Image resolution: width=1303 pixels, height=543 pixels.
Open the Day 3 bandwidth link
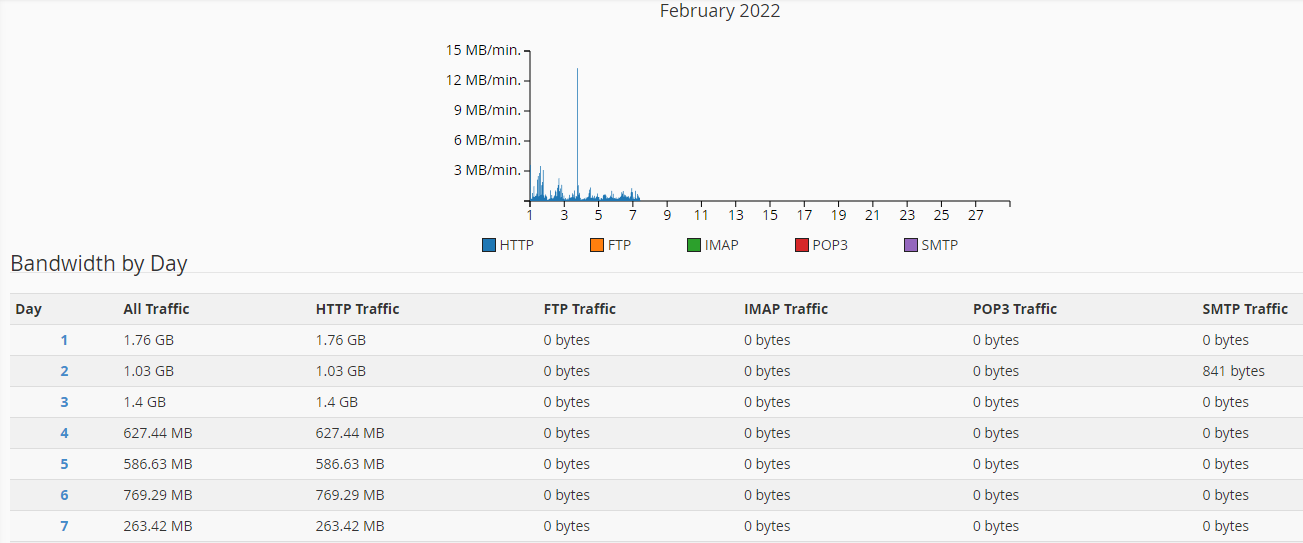[64, 402]
